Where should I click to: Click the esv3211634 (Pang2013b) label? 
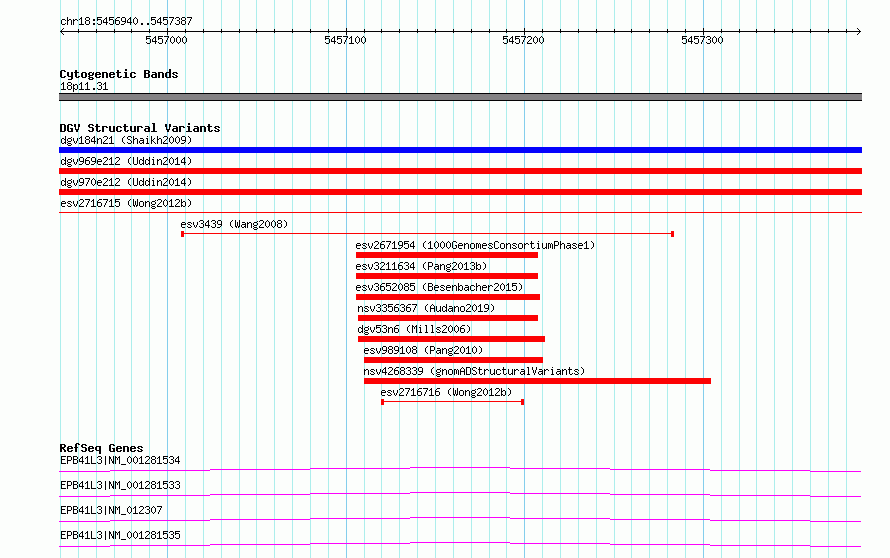tap(421, 266)
